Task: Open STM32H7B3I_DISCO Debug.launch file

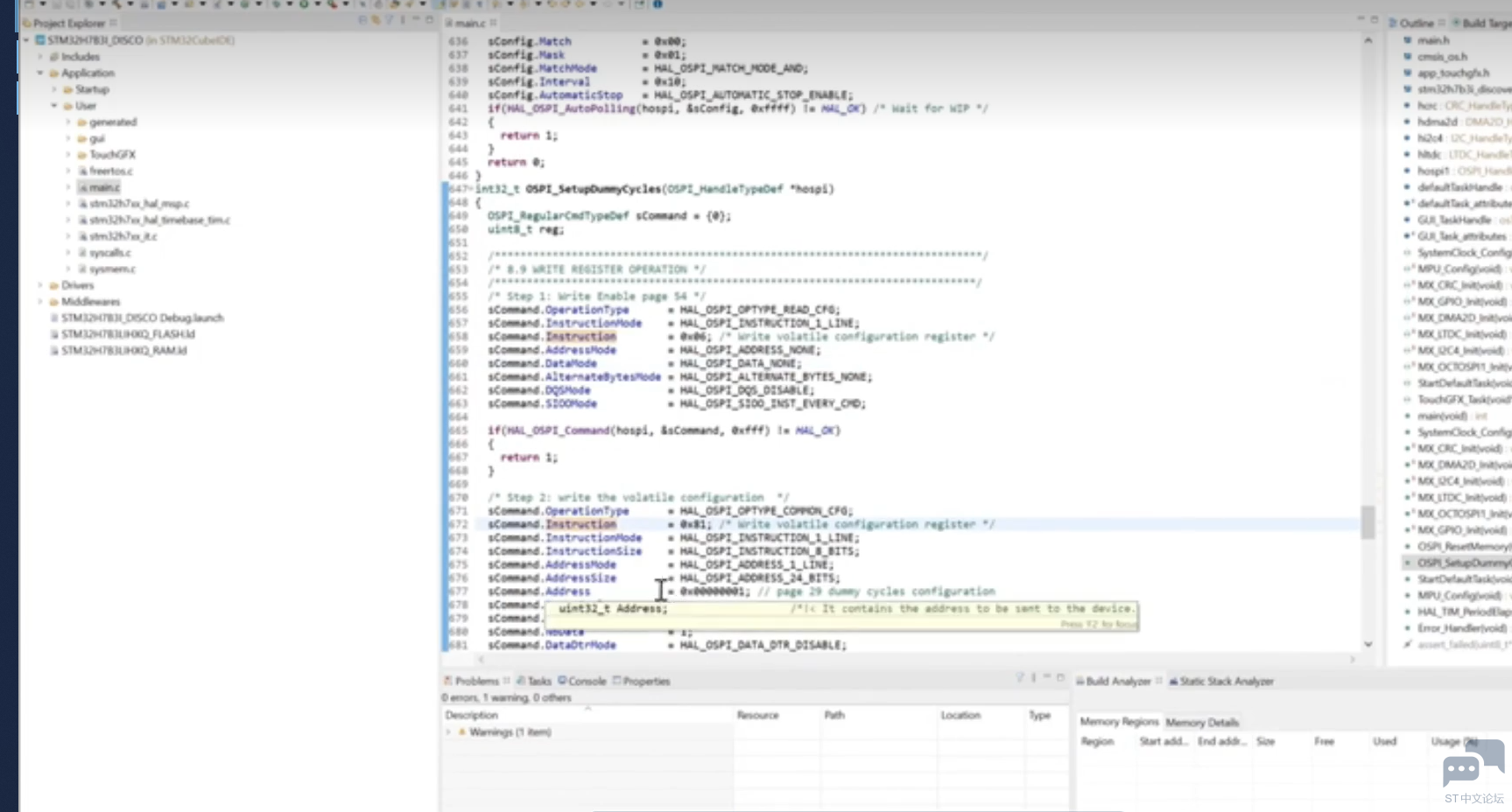Action: point(142,318)
